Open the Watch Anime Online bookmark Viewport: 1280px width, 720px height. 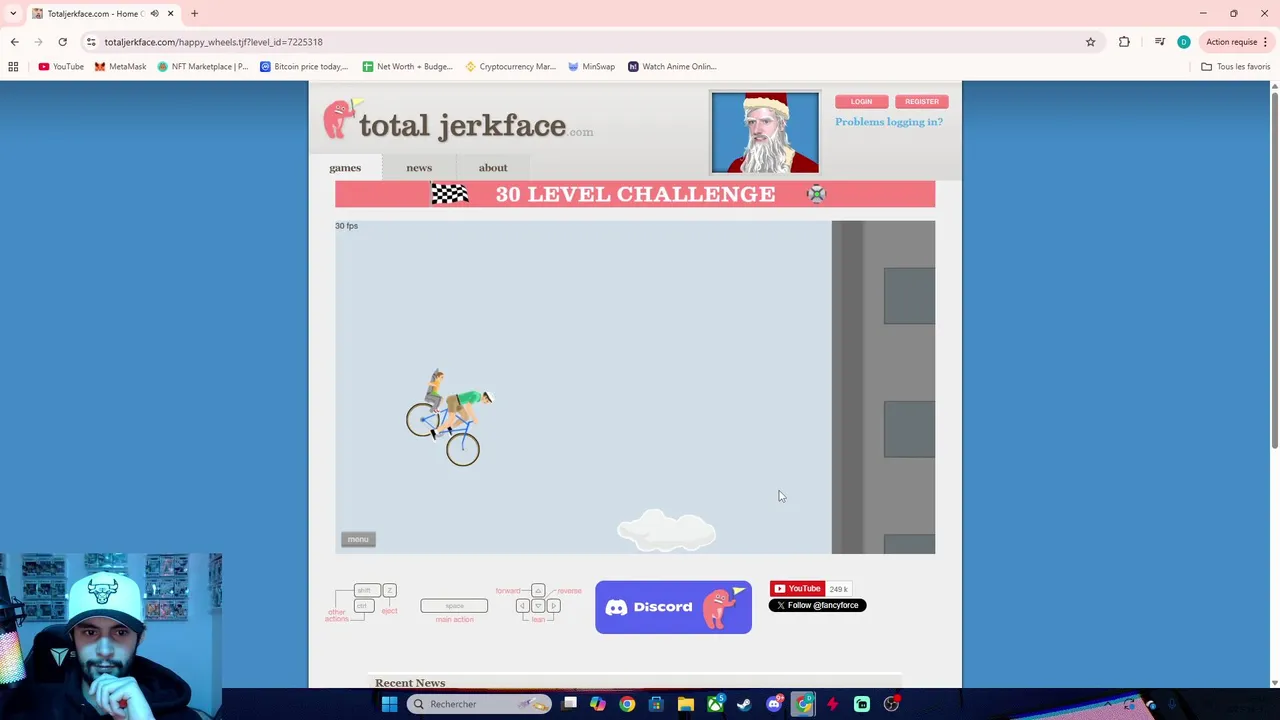pos(672,66)
